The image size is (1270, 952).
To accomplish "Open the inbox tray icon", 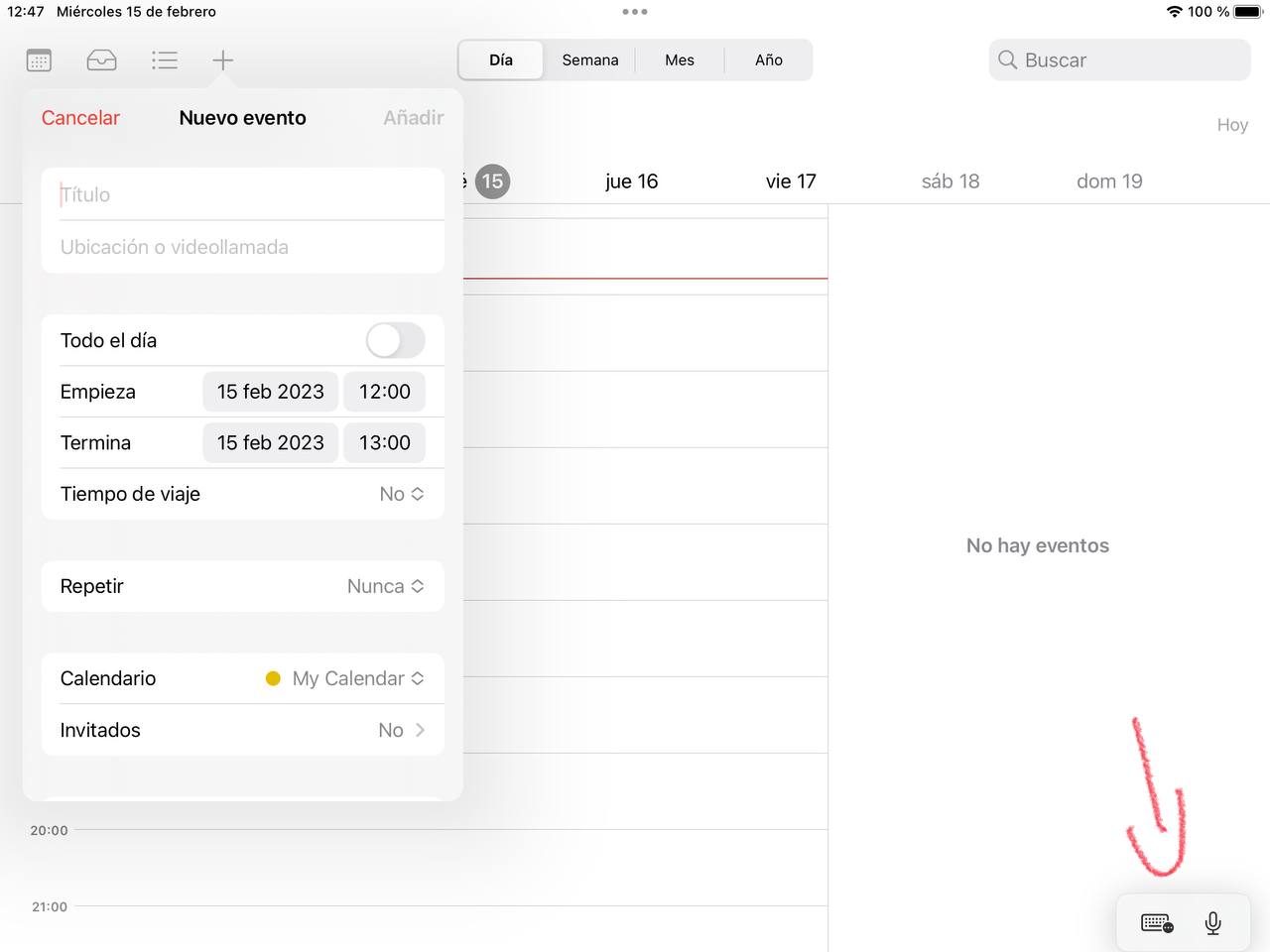I will coord(101,59).
